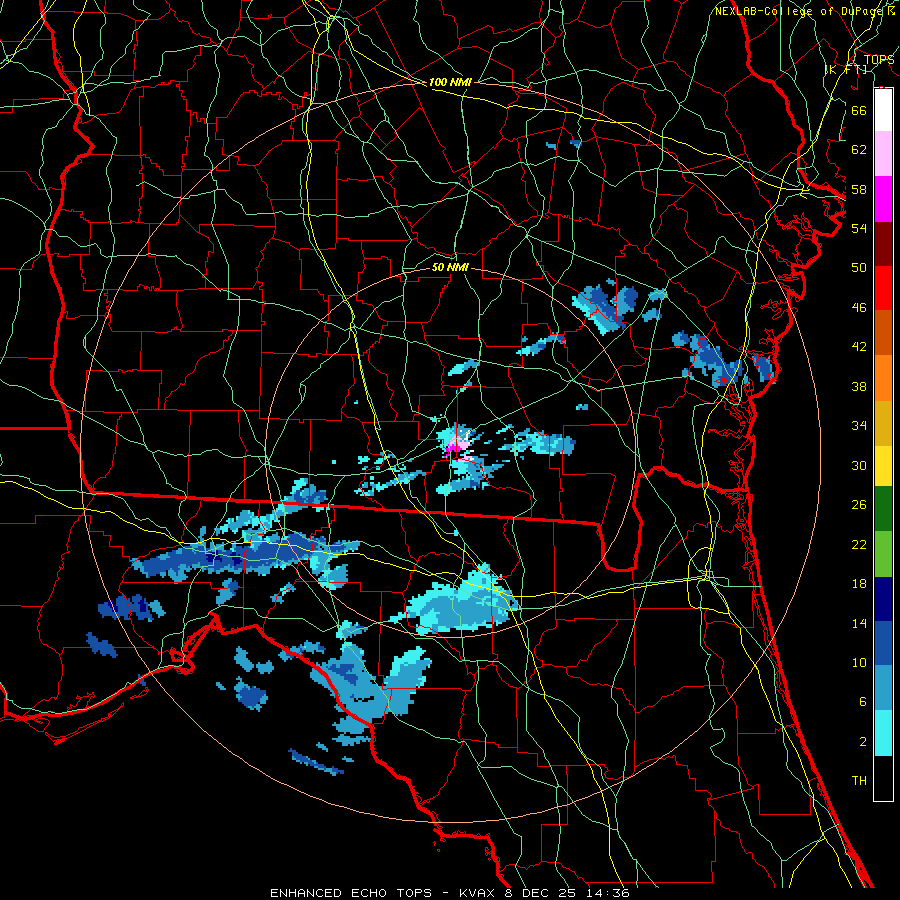Viewport: 900px width, 900px height.
Task: Click the light pink legend swatch
Action: 883,154
